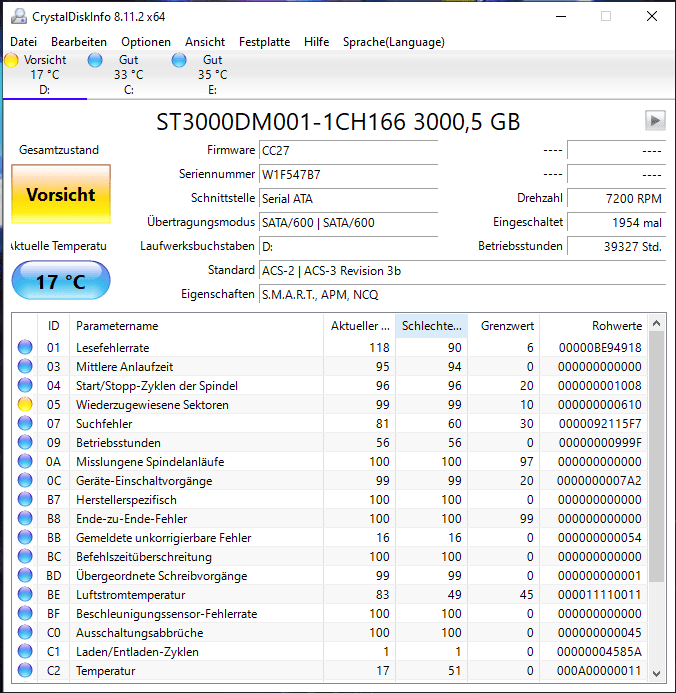Click the raw value 0000000007A2
The width and height of the screenshot is (676, 693).
pos(599,481)
